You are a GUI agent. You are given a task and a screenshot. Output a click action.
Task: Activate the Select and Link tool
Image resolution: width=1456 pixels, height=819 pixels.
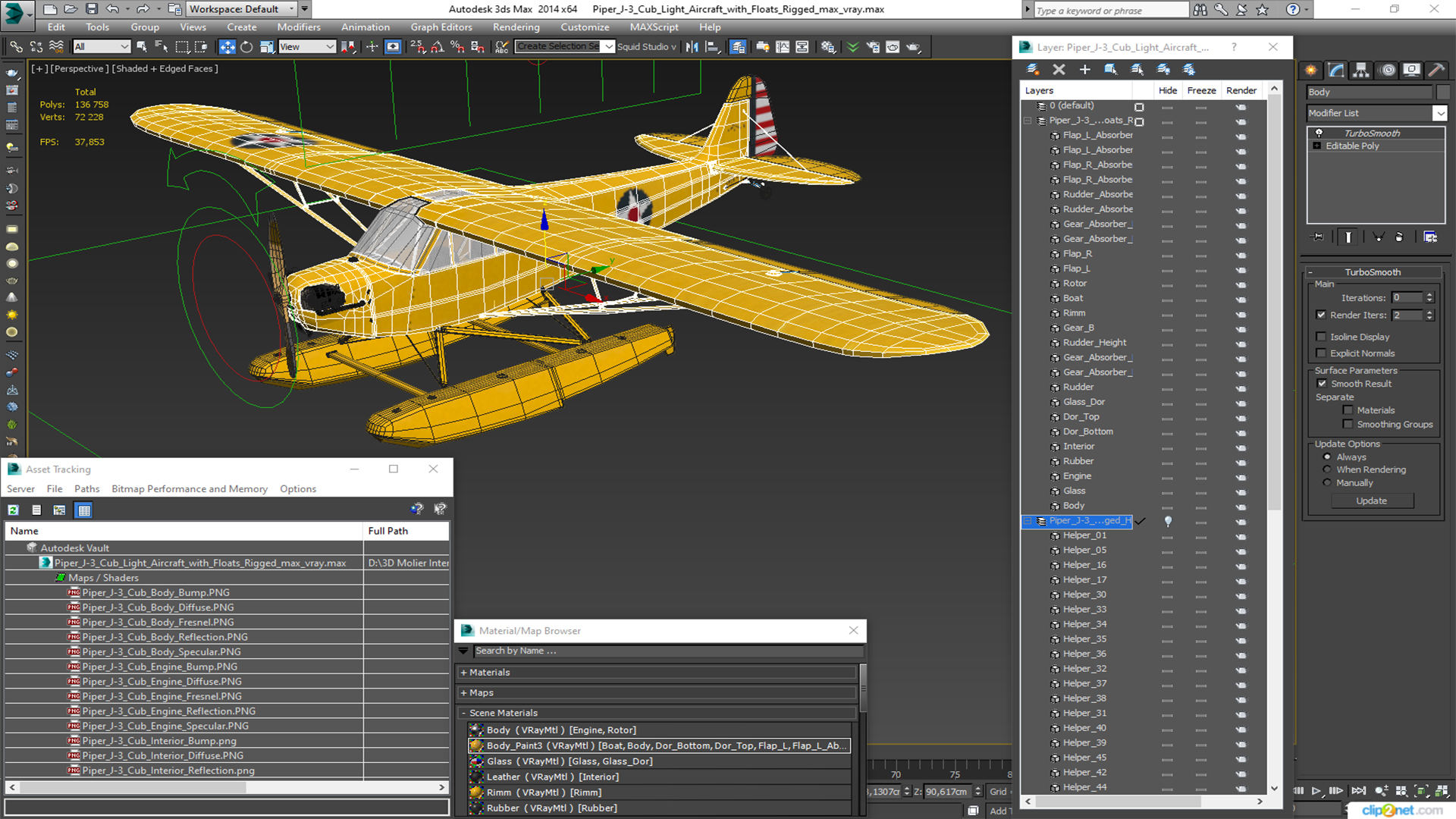[x=16, y=47]
